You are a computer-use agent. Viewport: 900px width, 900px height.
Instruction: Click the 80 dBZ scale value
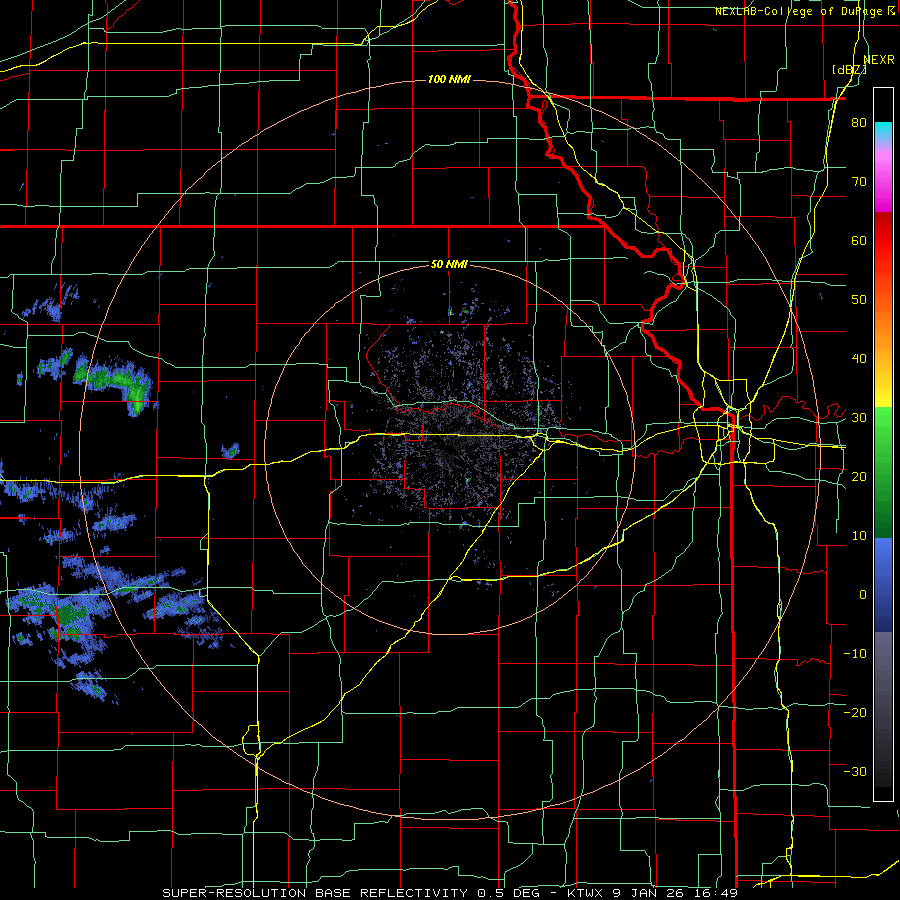[x=859, y=123]
